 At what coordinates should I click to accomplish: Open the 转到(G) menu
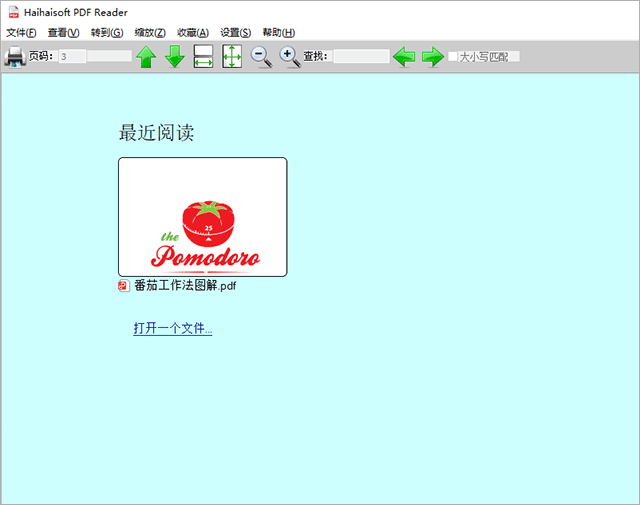point(107,33)
